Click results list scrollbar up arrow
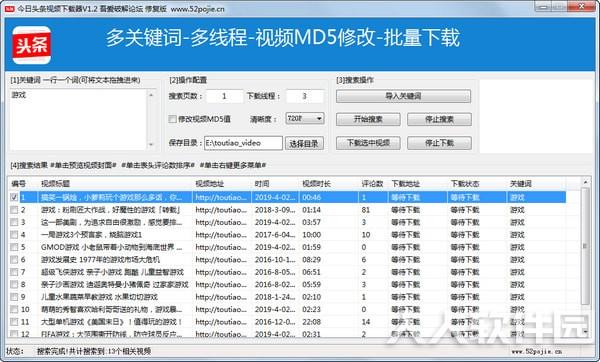 pyautogui.click(x=585, y=183)
